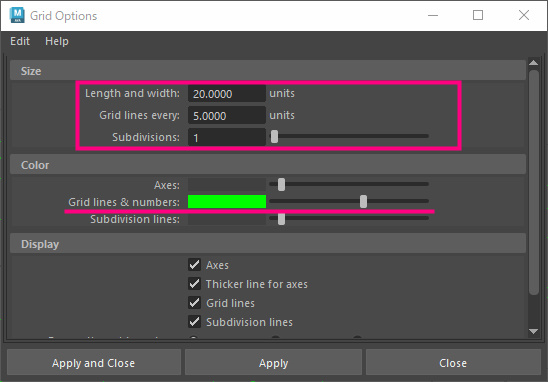
Task: Click the 'Axes:' color label
Action: point(167,185)
